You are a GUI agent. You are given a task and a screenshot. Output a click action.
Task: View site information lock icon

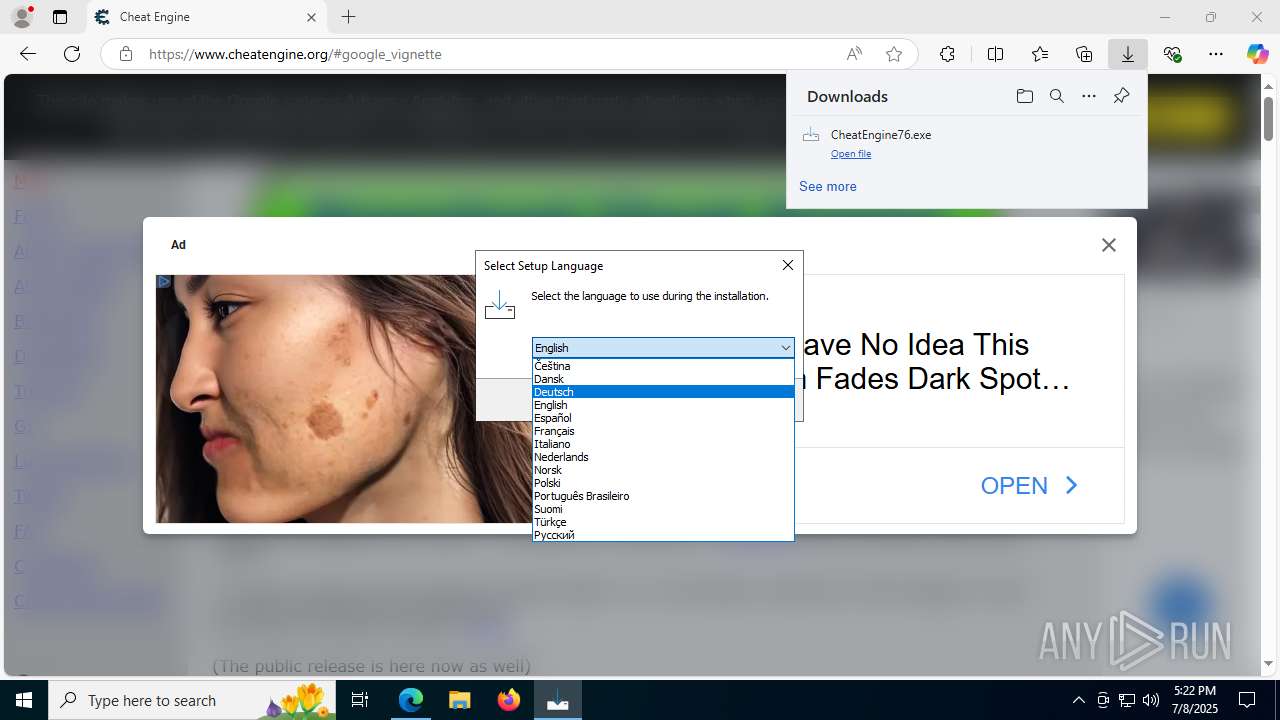click(x=126, y=54)
